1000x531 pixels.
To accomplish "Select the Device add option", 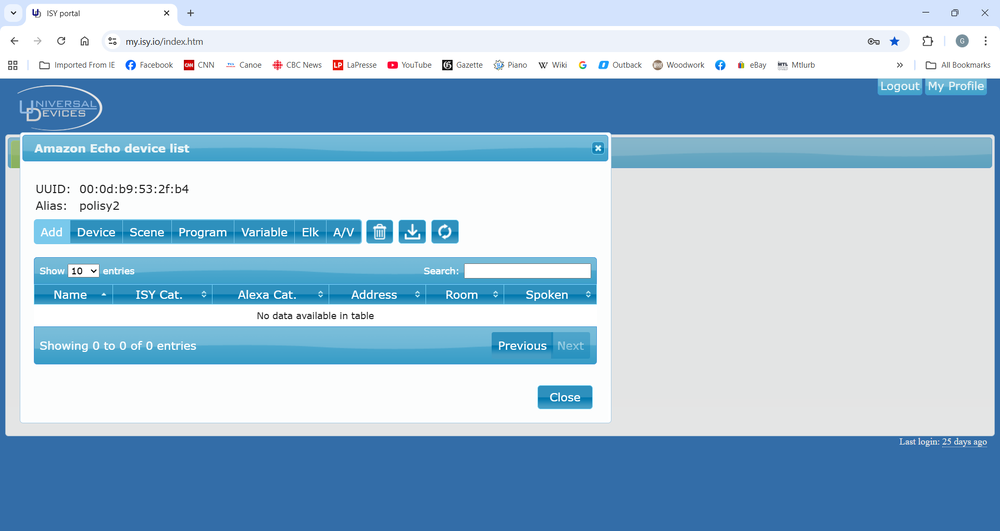I will 96,232.
